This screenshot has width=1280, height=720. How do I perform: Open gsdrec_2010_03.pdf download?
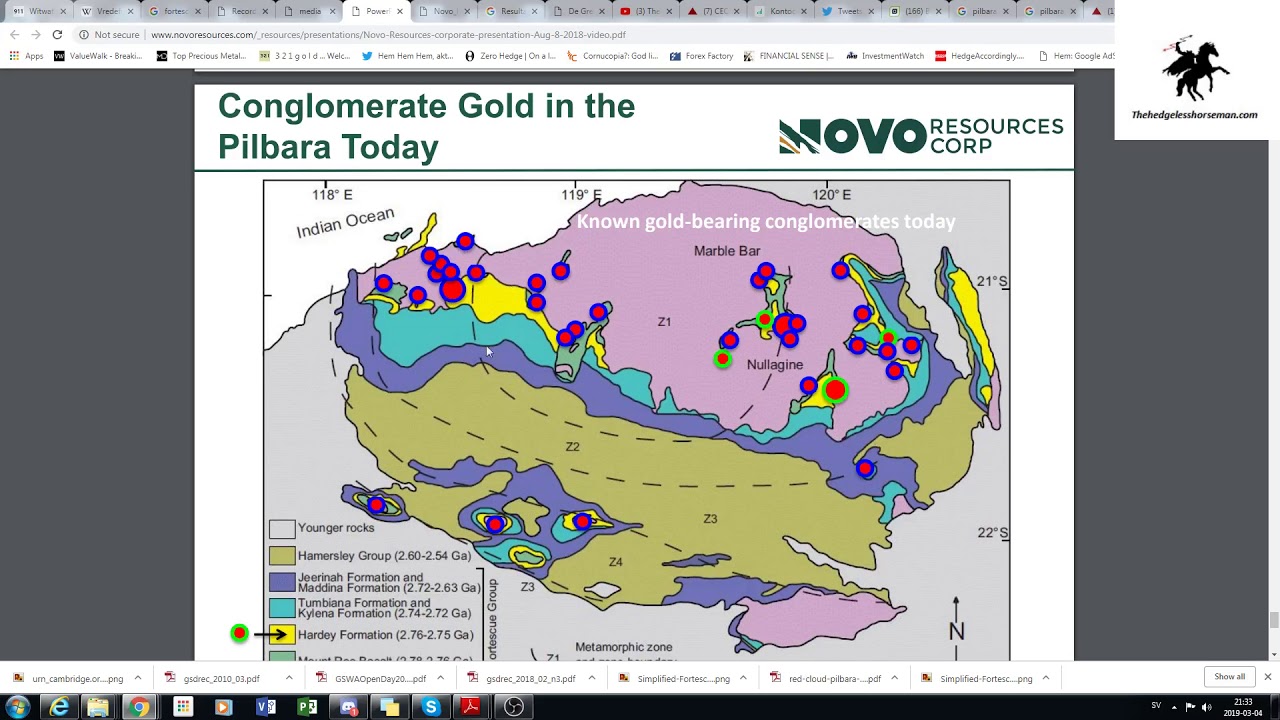[212, 678]
